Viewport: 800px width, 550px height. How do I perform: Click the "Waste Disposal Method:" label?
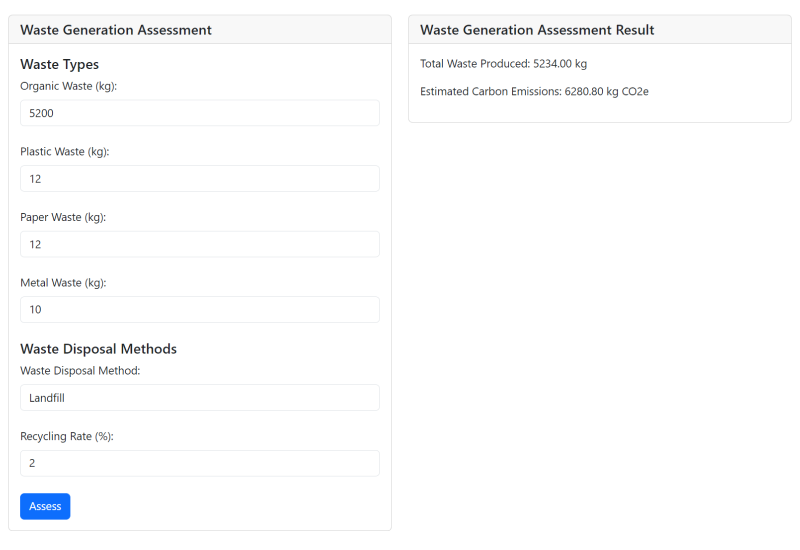[80, 371]
